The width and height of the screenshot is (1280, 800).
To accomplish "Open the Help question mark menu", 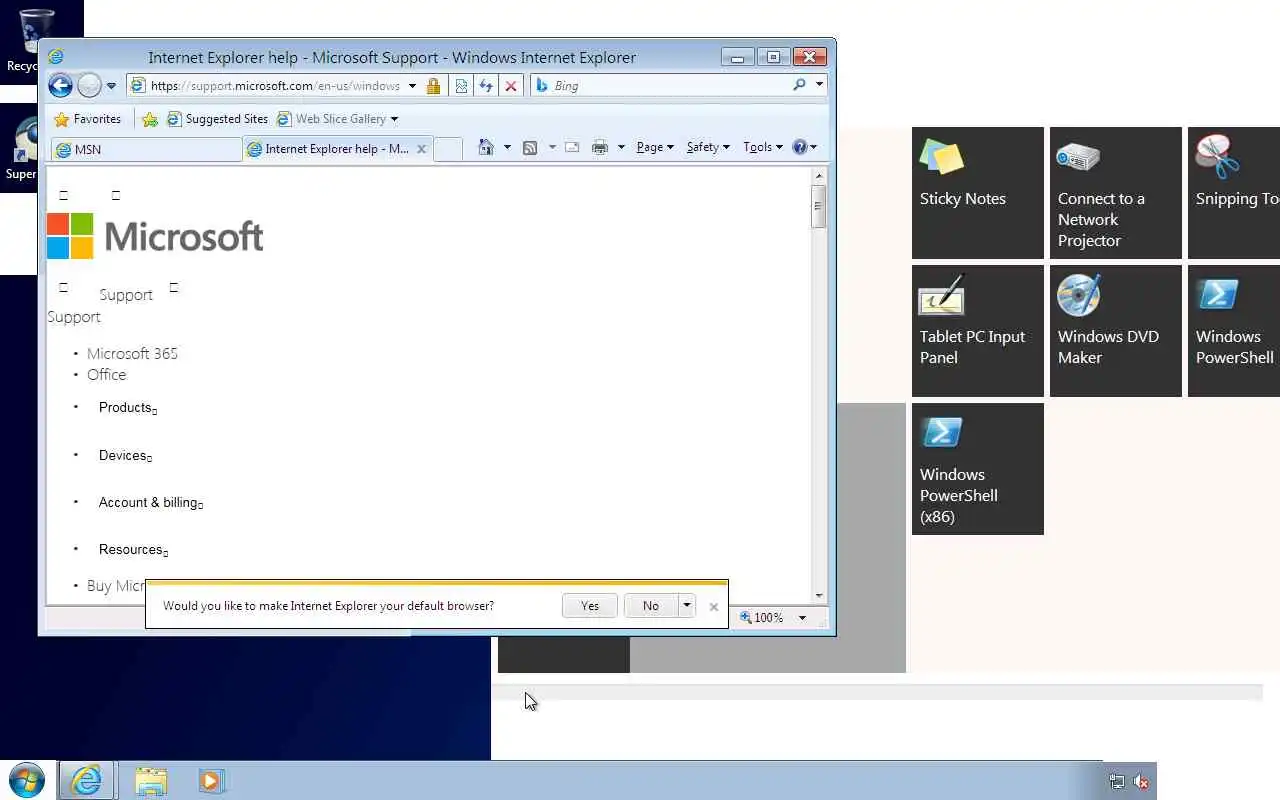I will coord(805,147).
